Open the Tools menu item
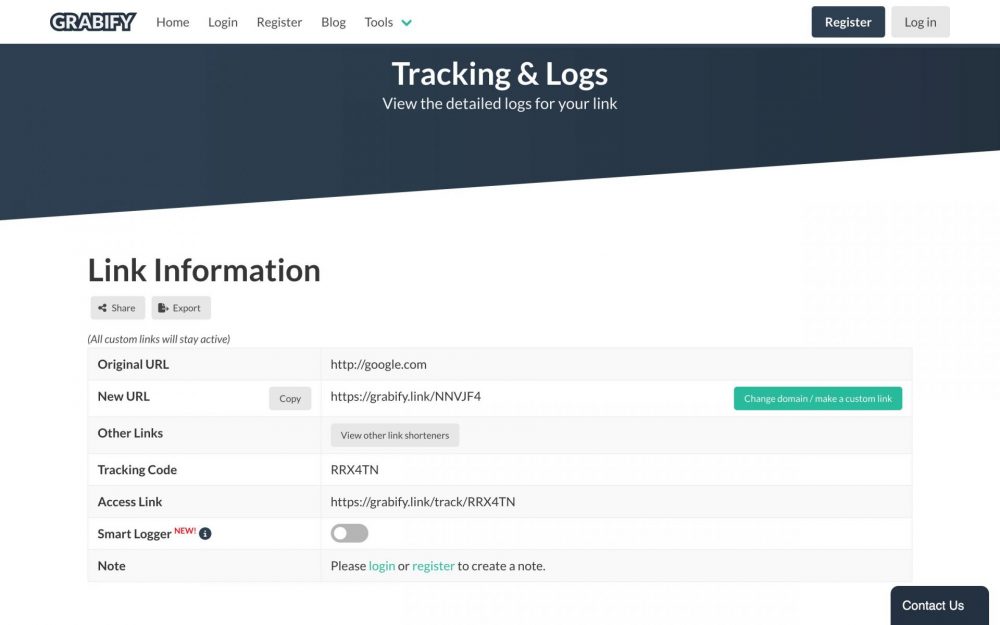This screenshot has width=1000, height=625. [379, 22]
